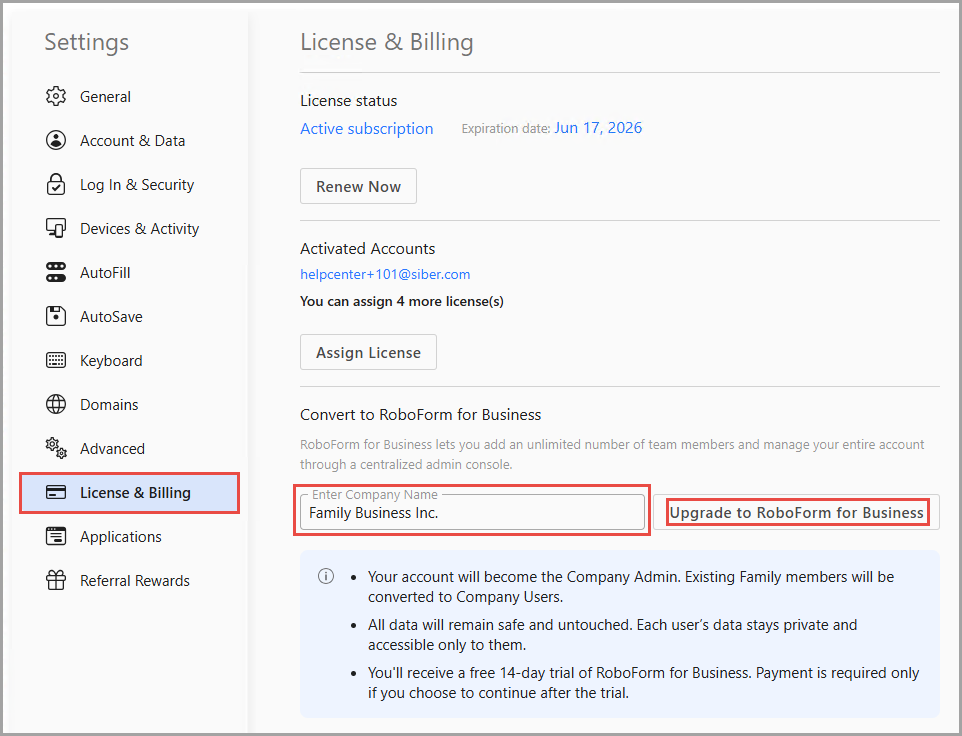Open the helpcenter+101@siber.com account link

tap(385, 274)
